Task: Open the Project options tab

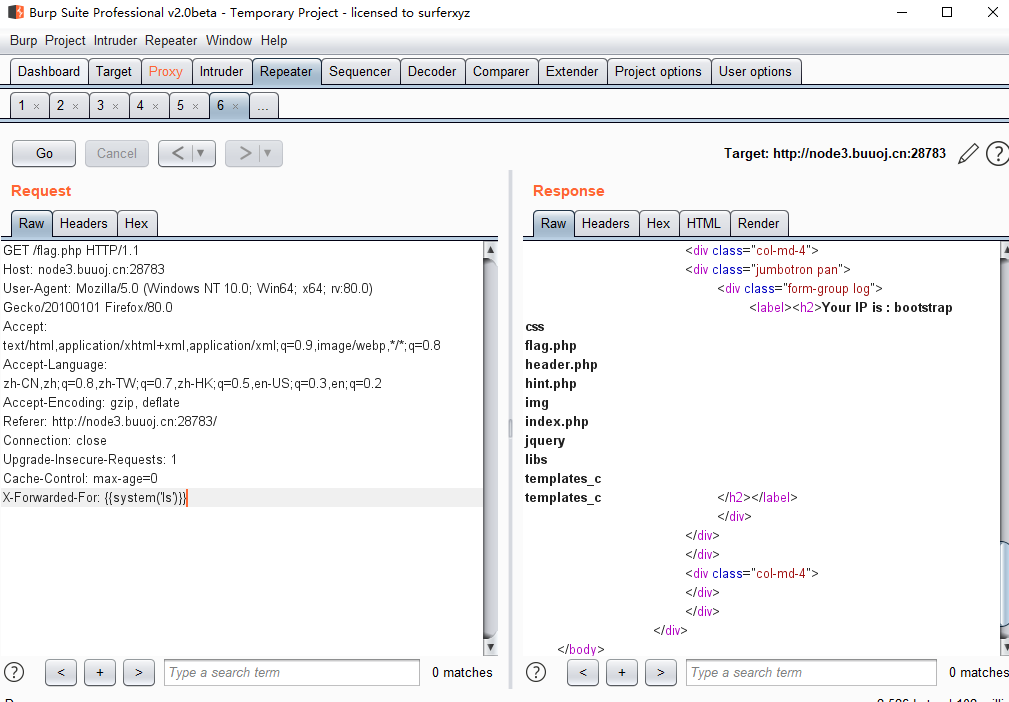Action: pyautogui.click(x=658, y=71)
